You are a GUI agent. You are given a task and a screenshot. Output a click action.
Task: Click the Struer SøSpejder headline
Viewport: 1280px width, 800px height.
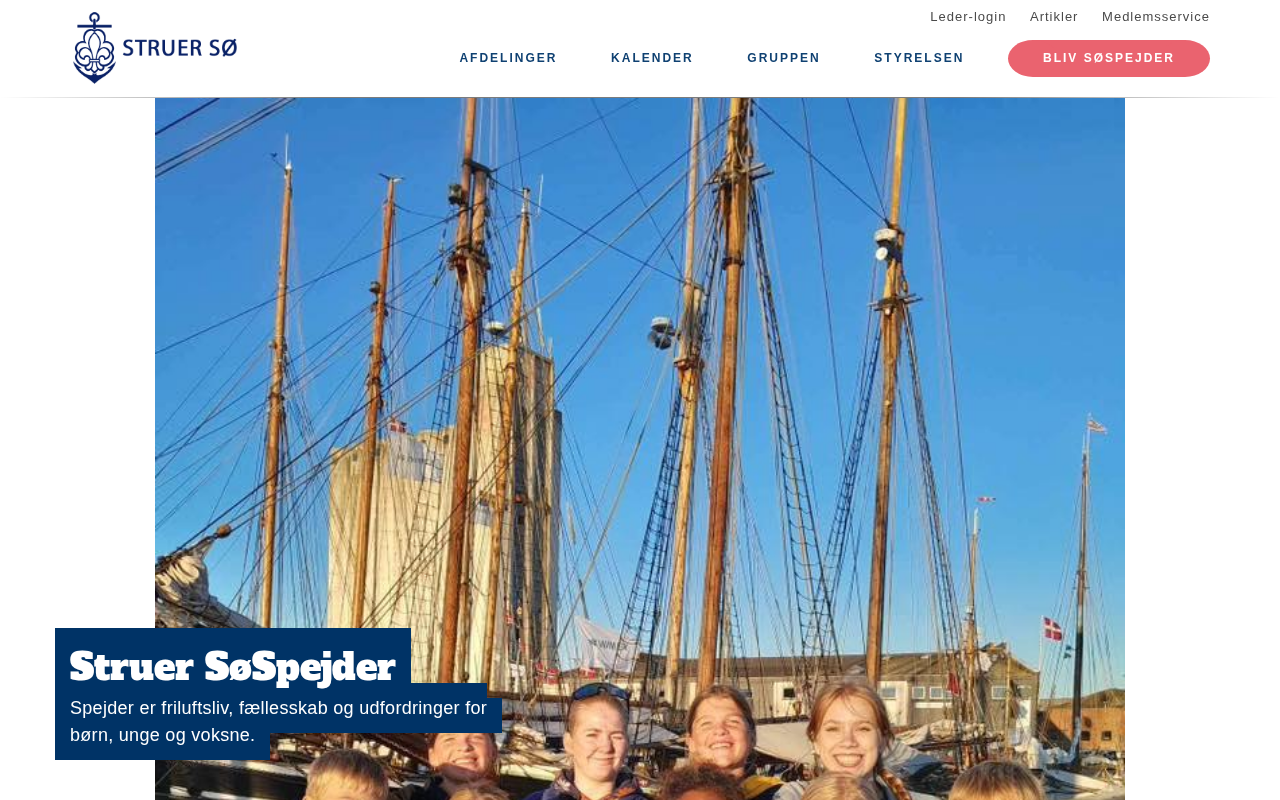point(233,666)
